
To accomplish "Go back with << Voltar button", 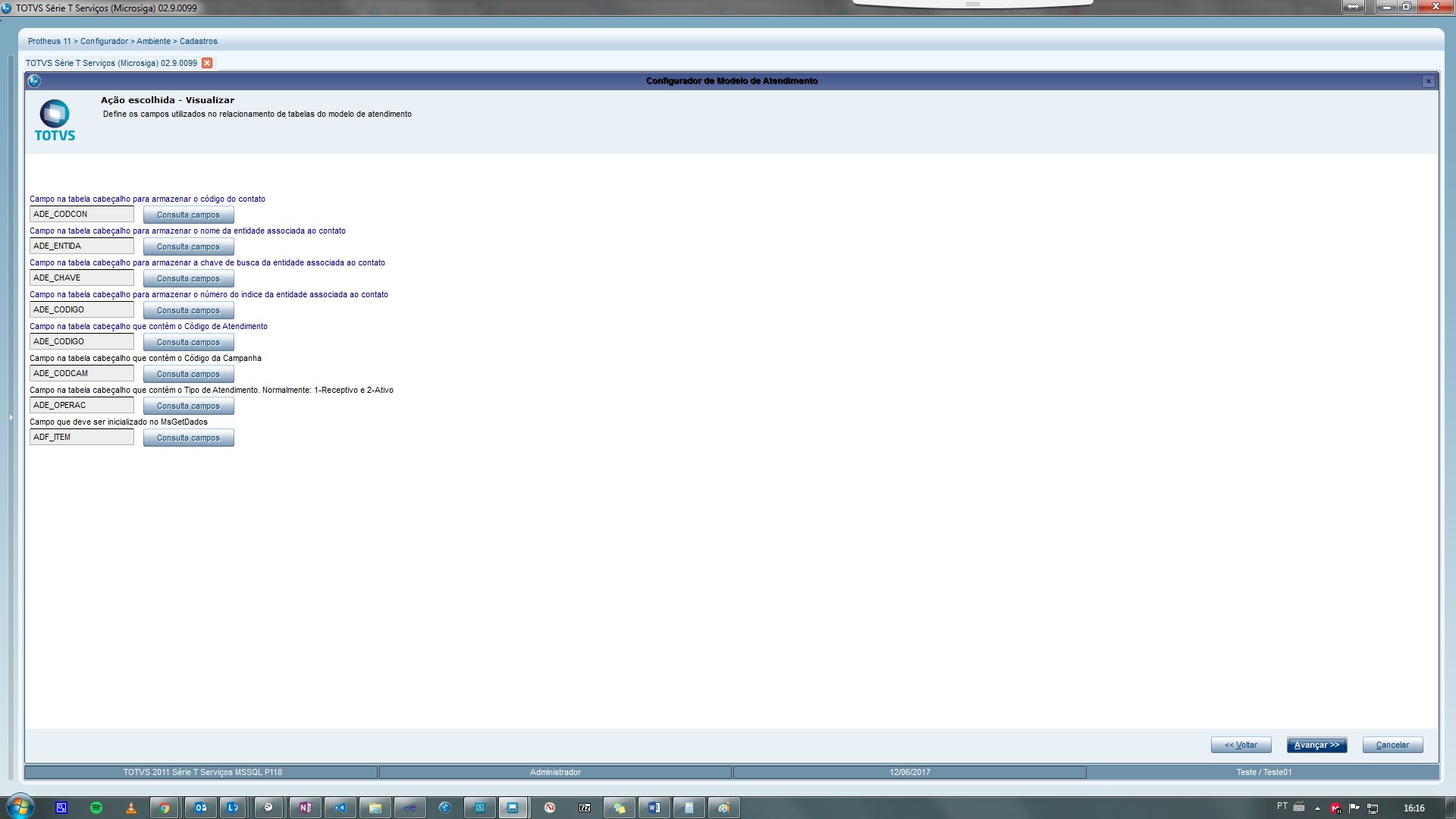I will coord(1241,745).
